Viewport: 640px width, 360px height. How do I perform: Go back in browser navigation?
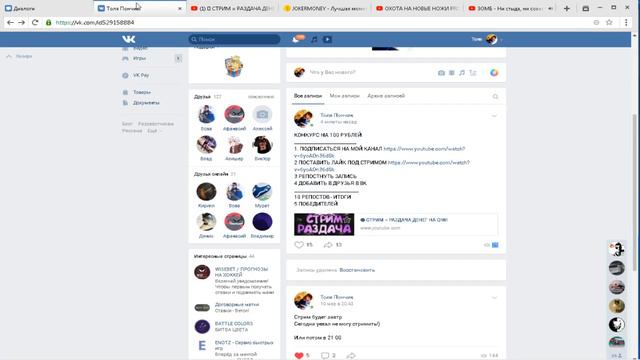[x=10, y=22]
